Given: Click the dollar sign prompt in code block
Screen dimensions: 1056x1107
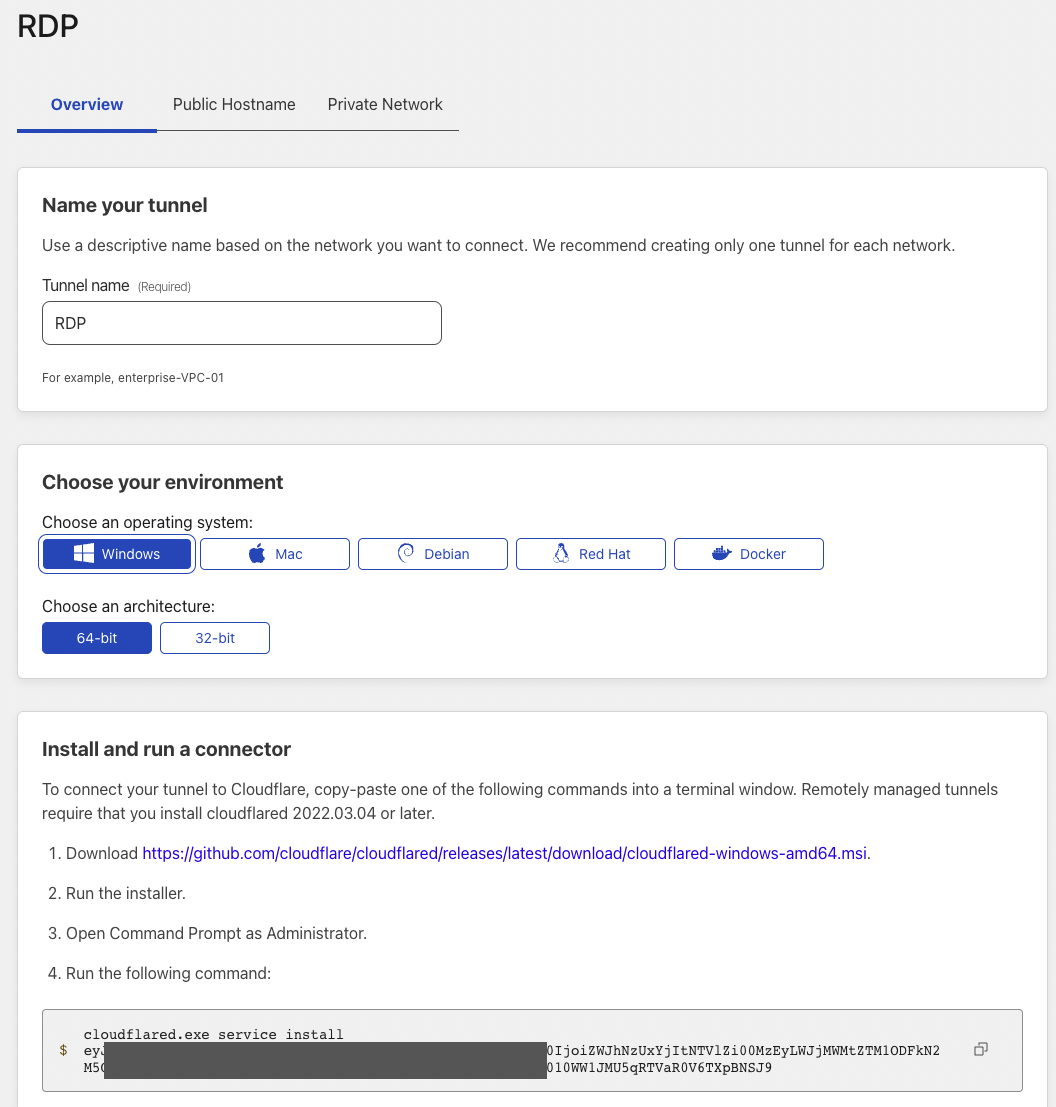Looking at the screenshot, I should [63, 1050].
